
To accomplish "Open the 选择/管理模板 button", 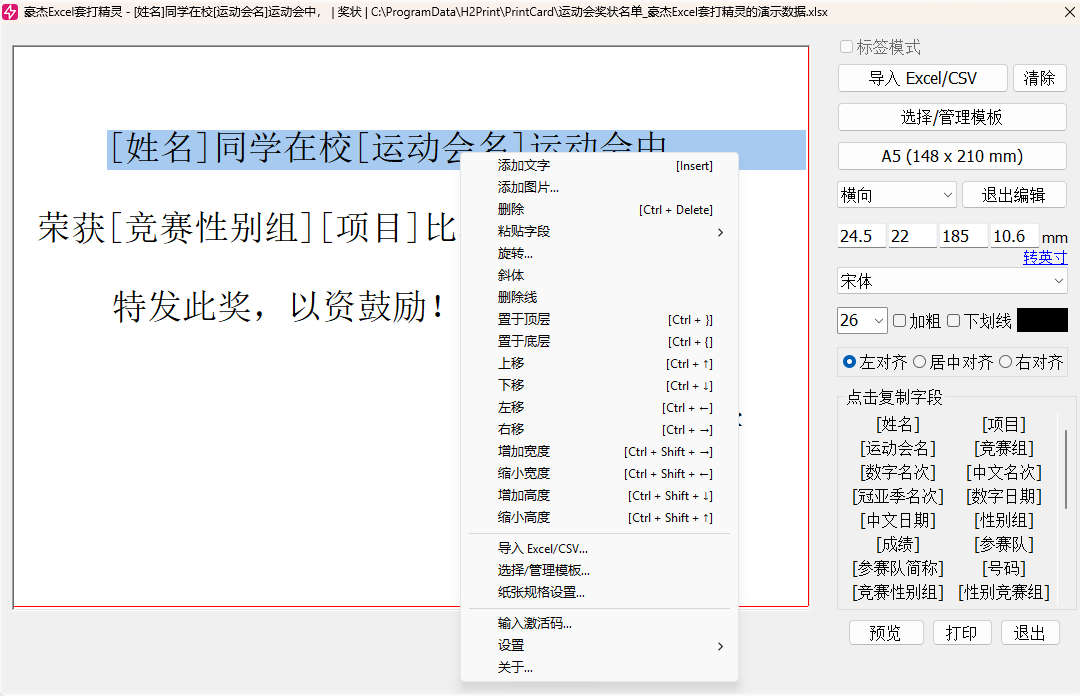I will pyautogui.click(x=952, y=117).
